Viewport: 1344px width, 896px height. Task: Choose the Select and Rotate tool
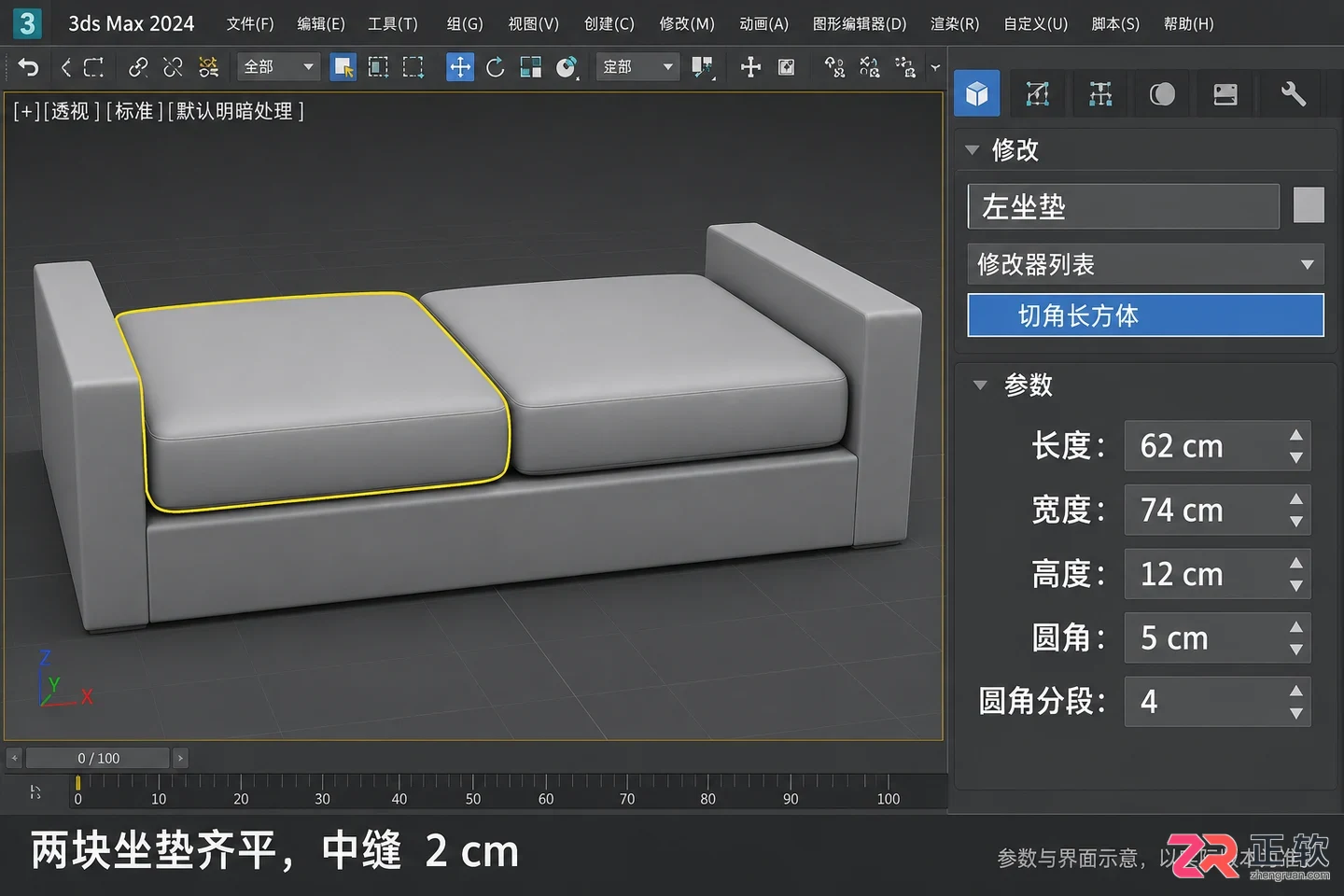496,67
